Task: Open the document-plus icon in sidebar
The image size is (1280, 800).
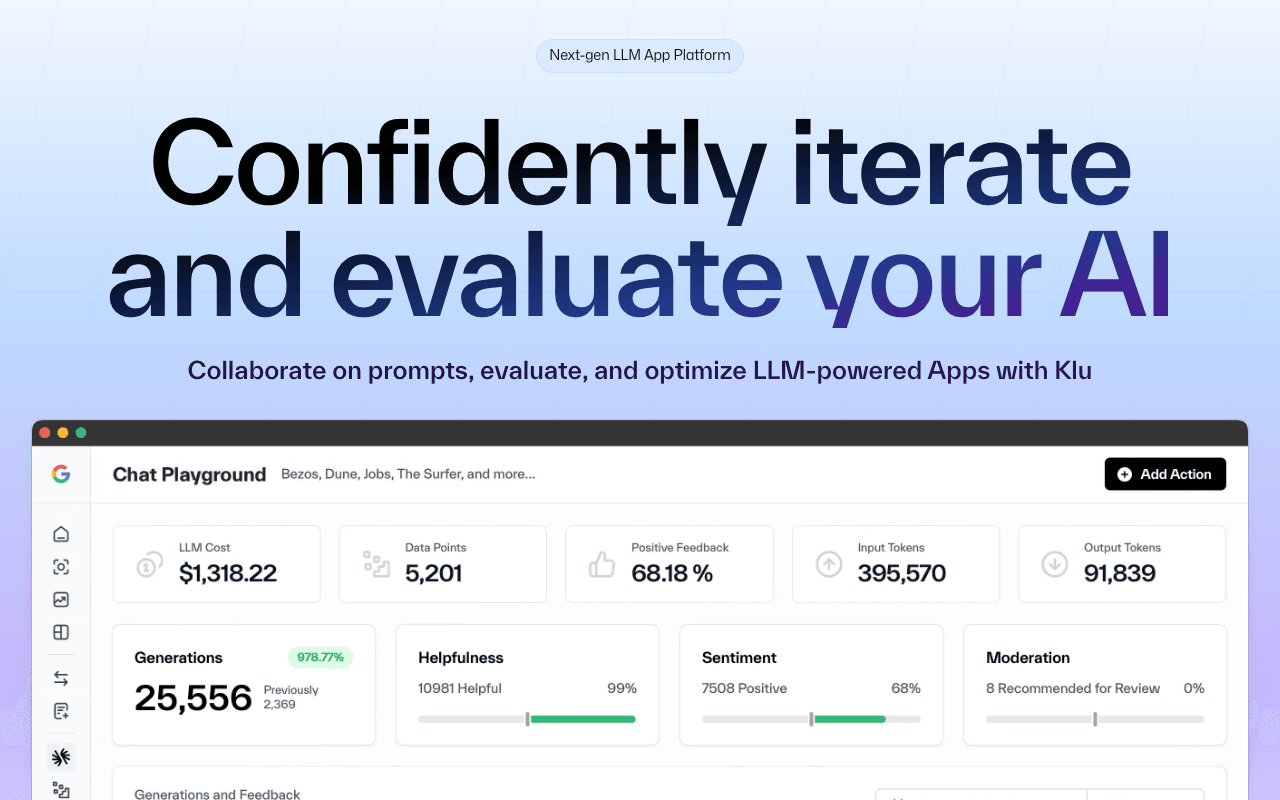Action: 61,711
